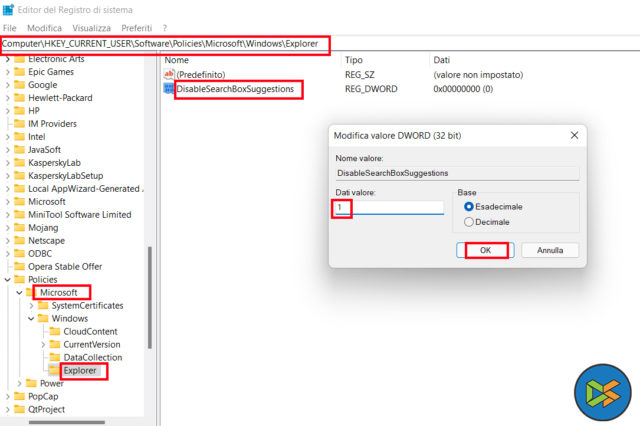Click the Registry Editor app icon

pyautogui.click(x=8, y=9)
